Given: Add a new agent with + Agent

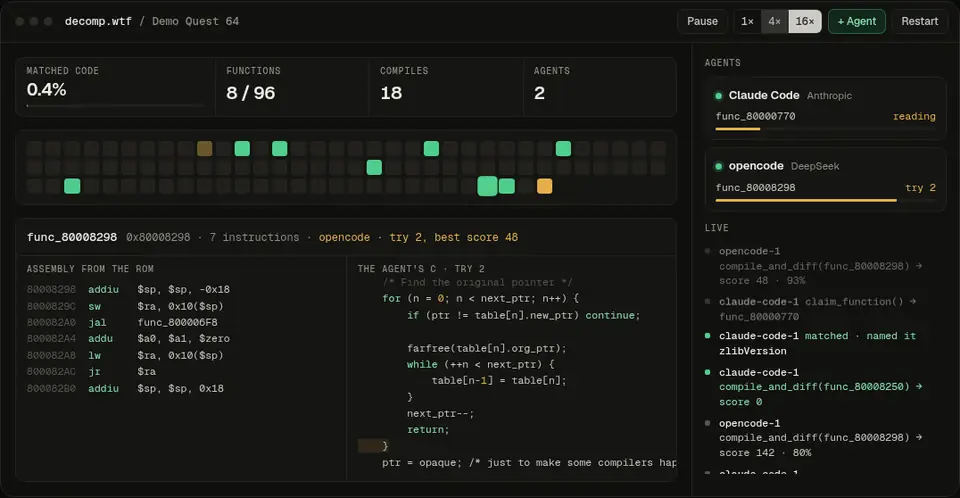Looking at the screenshot, I should (x=857, y=21).
